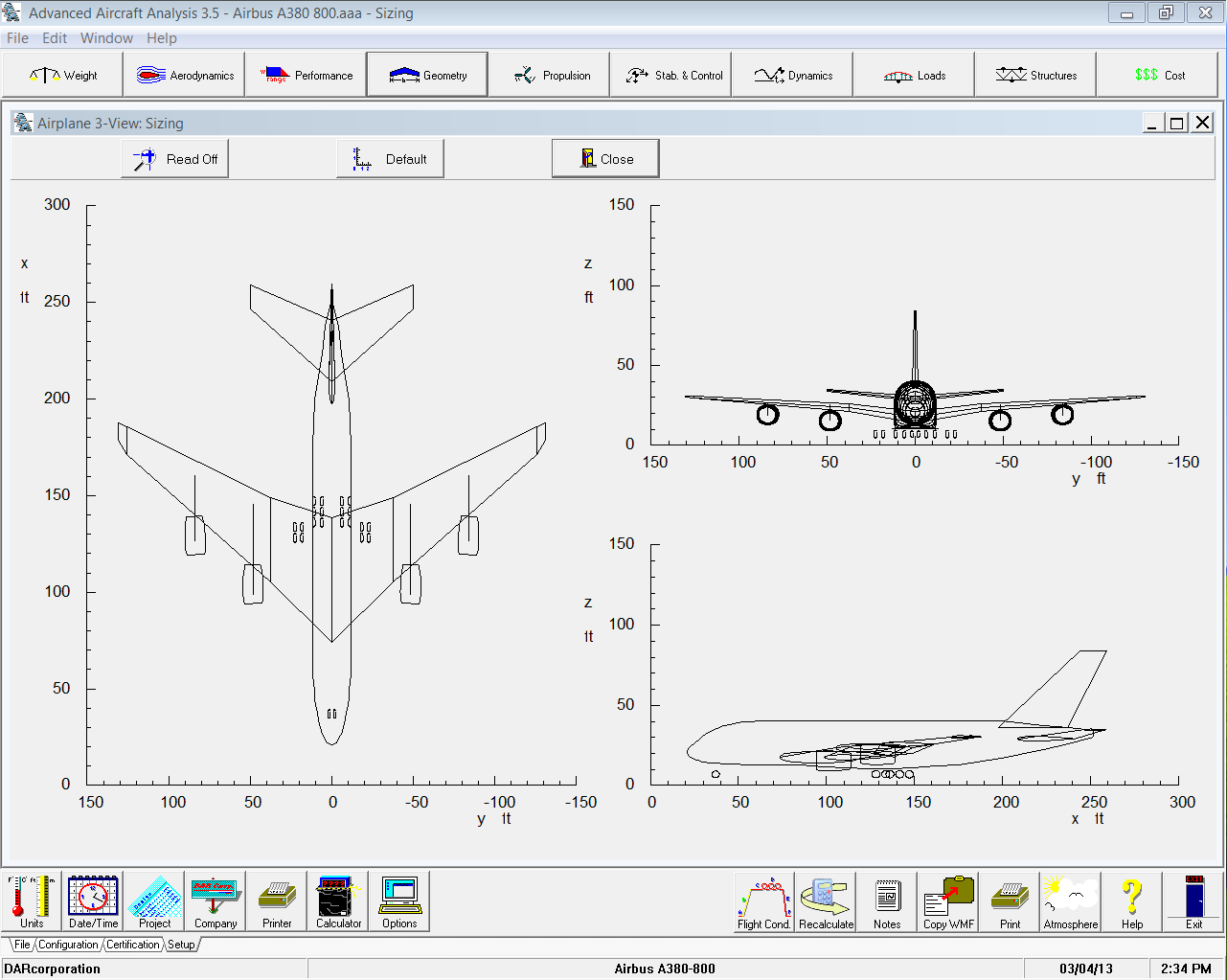Open the Aerodynamics module
1227x980 pixels.
click(x=184, y=75)
